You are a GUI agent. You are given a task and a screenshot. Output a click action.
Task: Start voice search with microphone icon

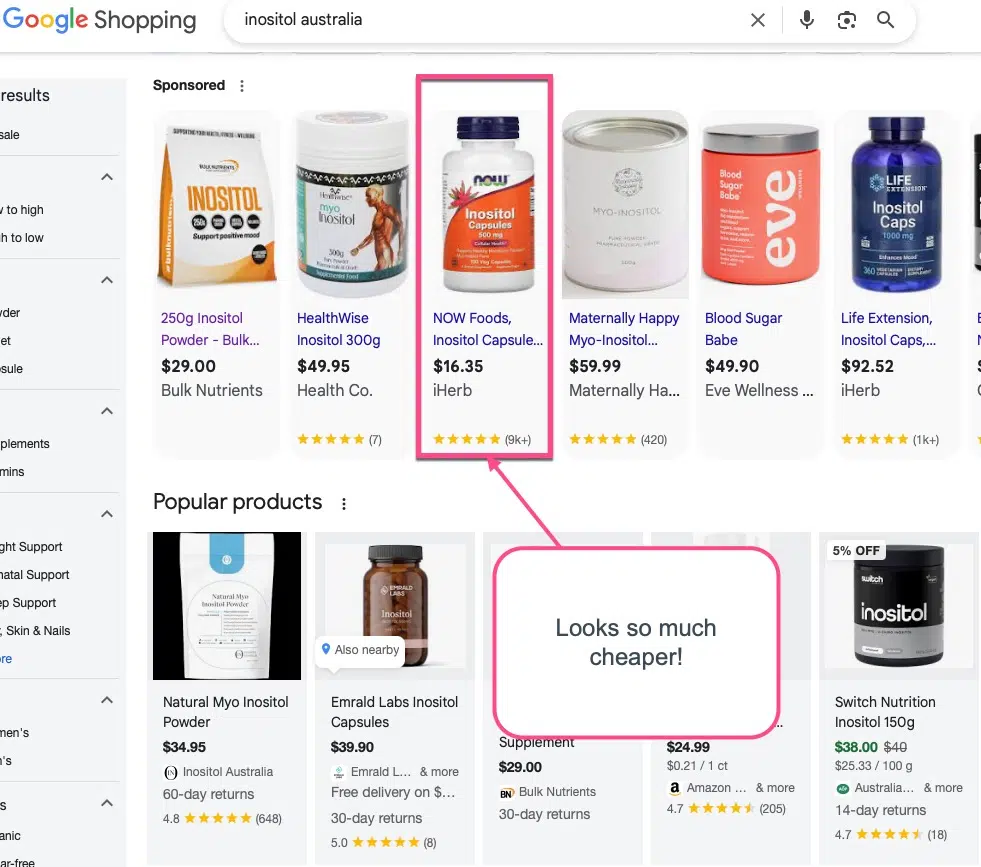[807, 20]
